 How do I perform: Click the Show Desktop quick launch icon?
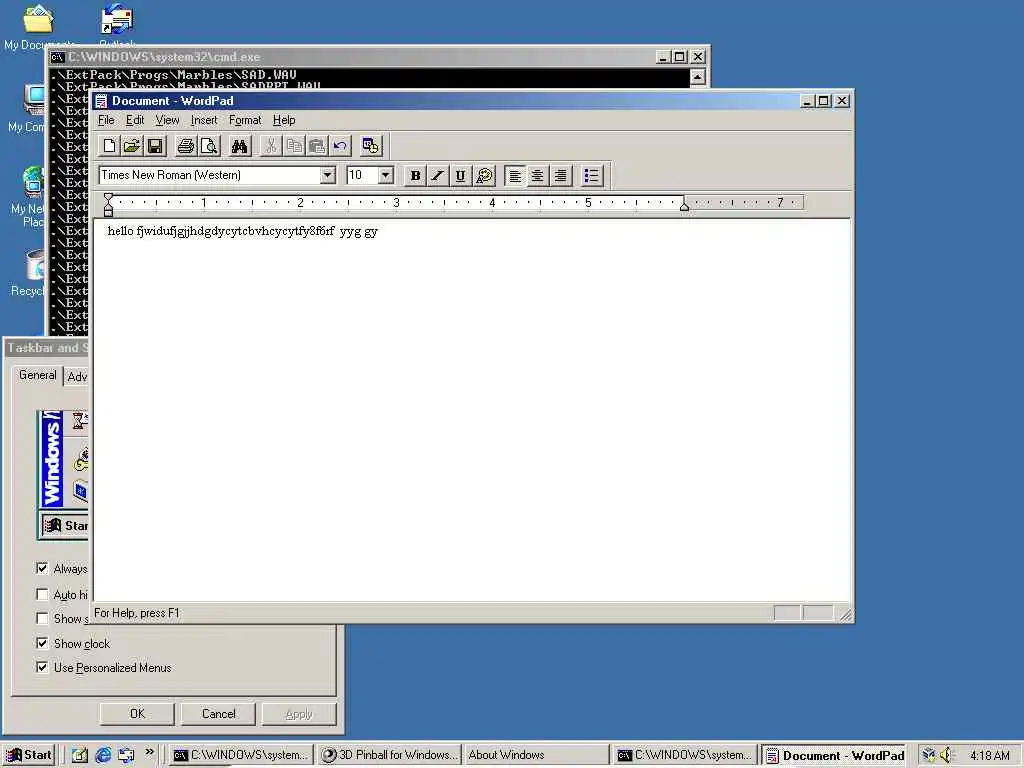coord(80,755)
